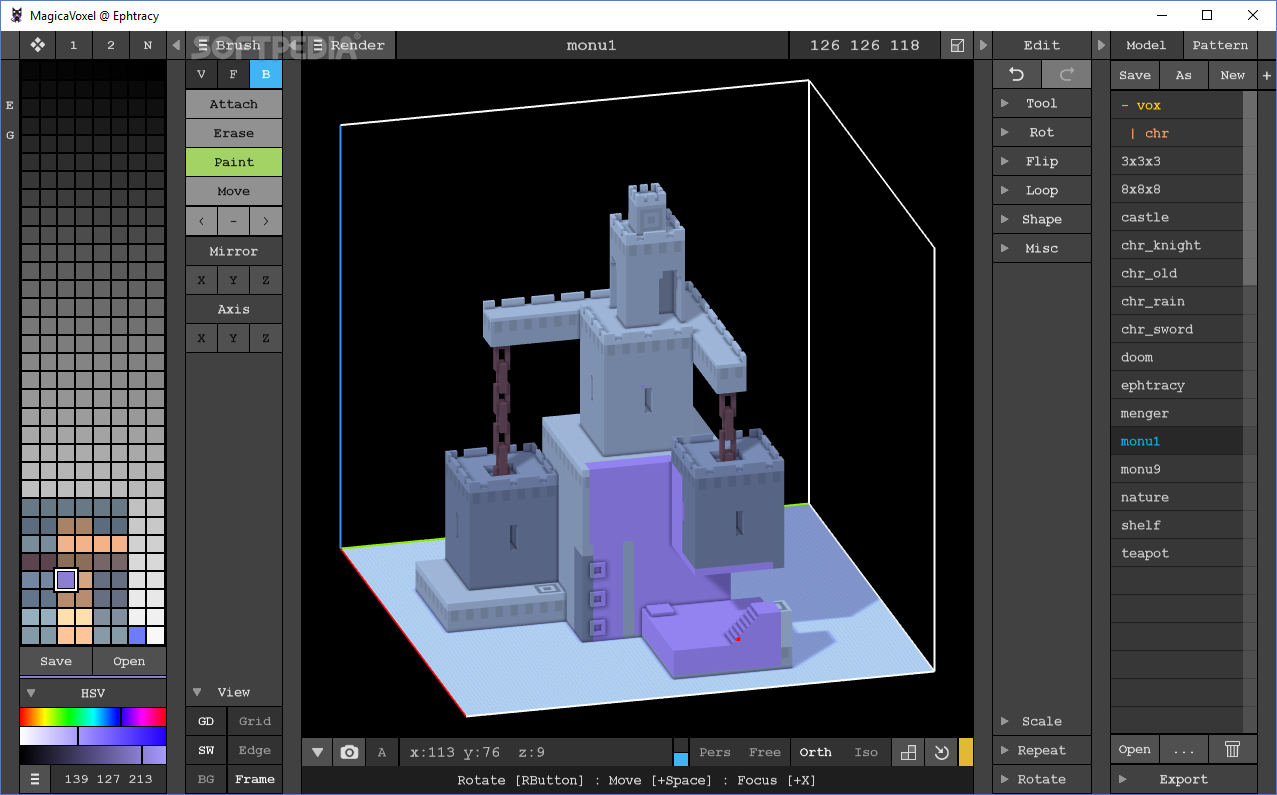Click the four-diamond palette icon

coord(37,45)
